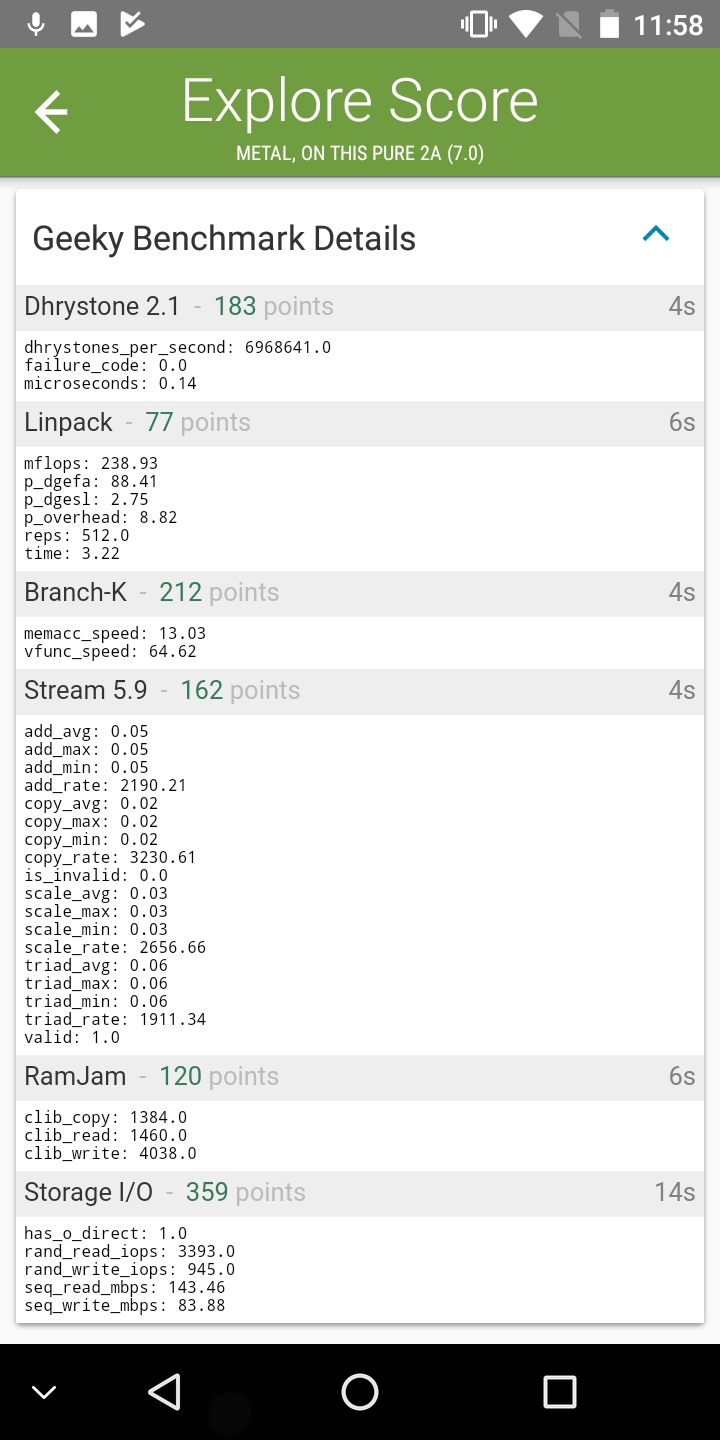Open recent apps with square button
Screen dimensions: 720x1440
[x=559, y=1391]
